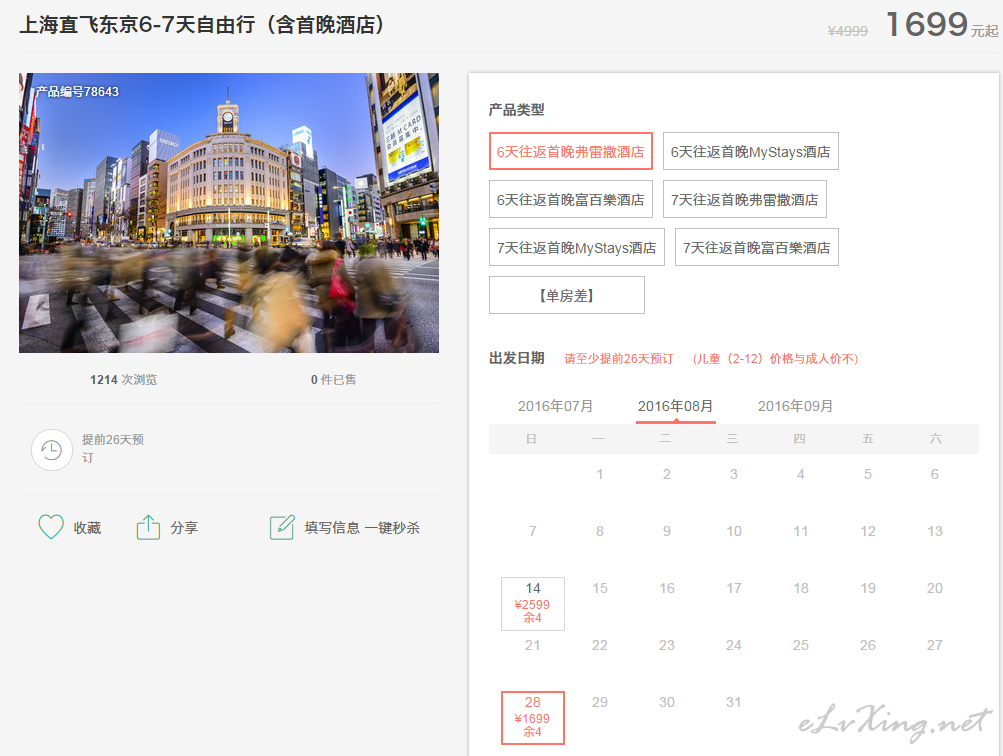The width and height of the screenshot is (1003, 756).
Task: Select 7天往返首晚富百樂酒店 option
Action: pos(757,247)
